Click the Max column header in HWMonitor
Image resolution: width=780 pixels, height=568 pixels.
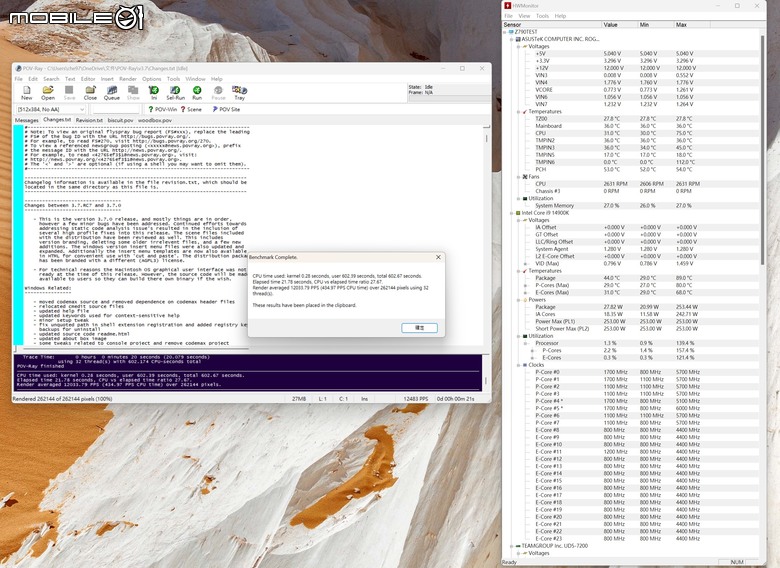(x=692, y=24)
